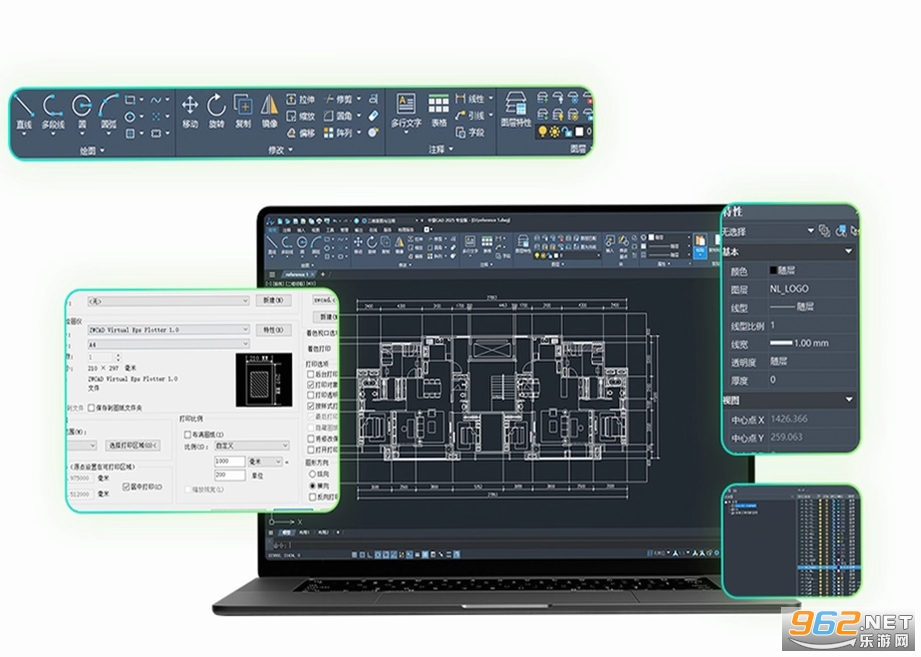Image resolution: width=921 pixels, height=657 pixels.
Task: Uncheck the 居中打印 checkbox
Action: [x=126, y=487]
